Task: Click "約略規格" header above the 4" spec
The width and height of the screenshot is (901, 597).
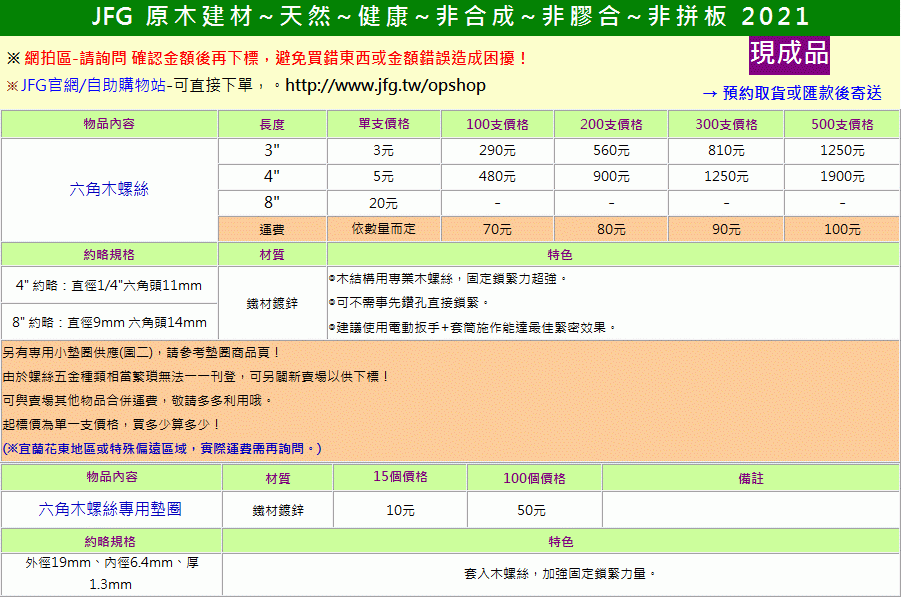Action: 109,255
